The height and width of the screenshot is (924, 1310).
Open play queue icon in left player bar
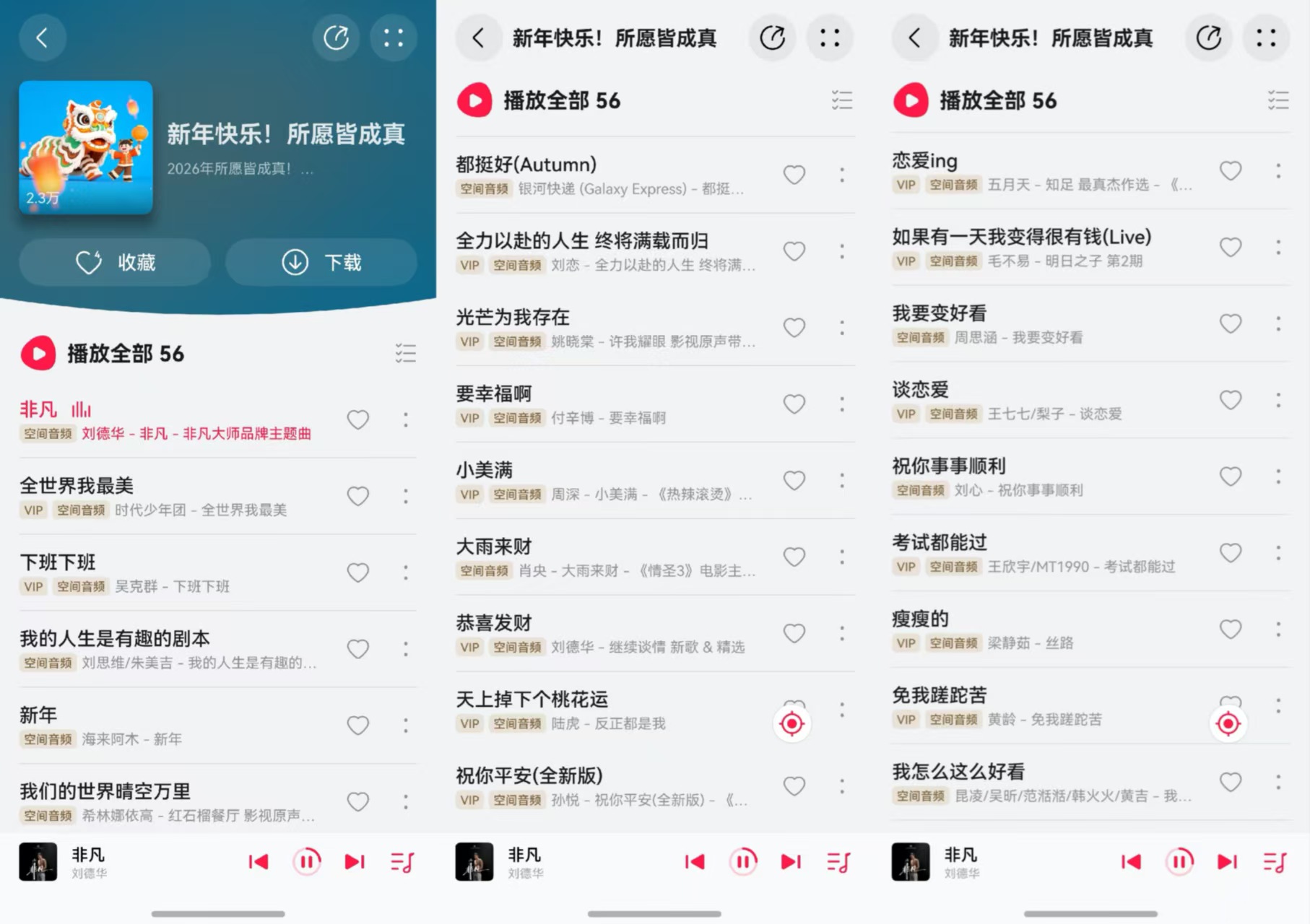pyautogui.click(x=402, y=862)
